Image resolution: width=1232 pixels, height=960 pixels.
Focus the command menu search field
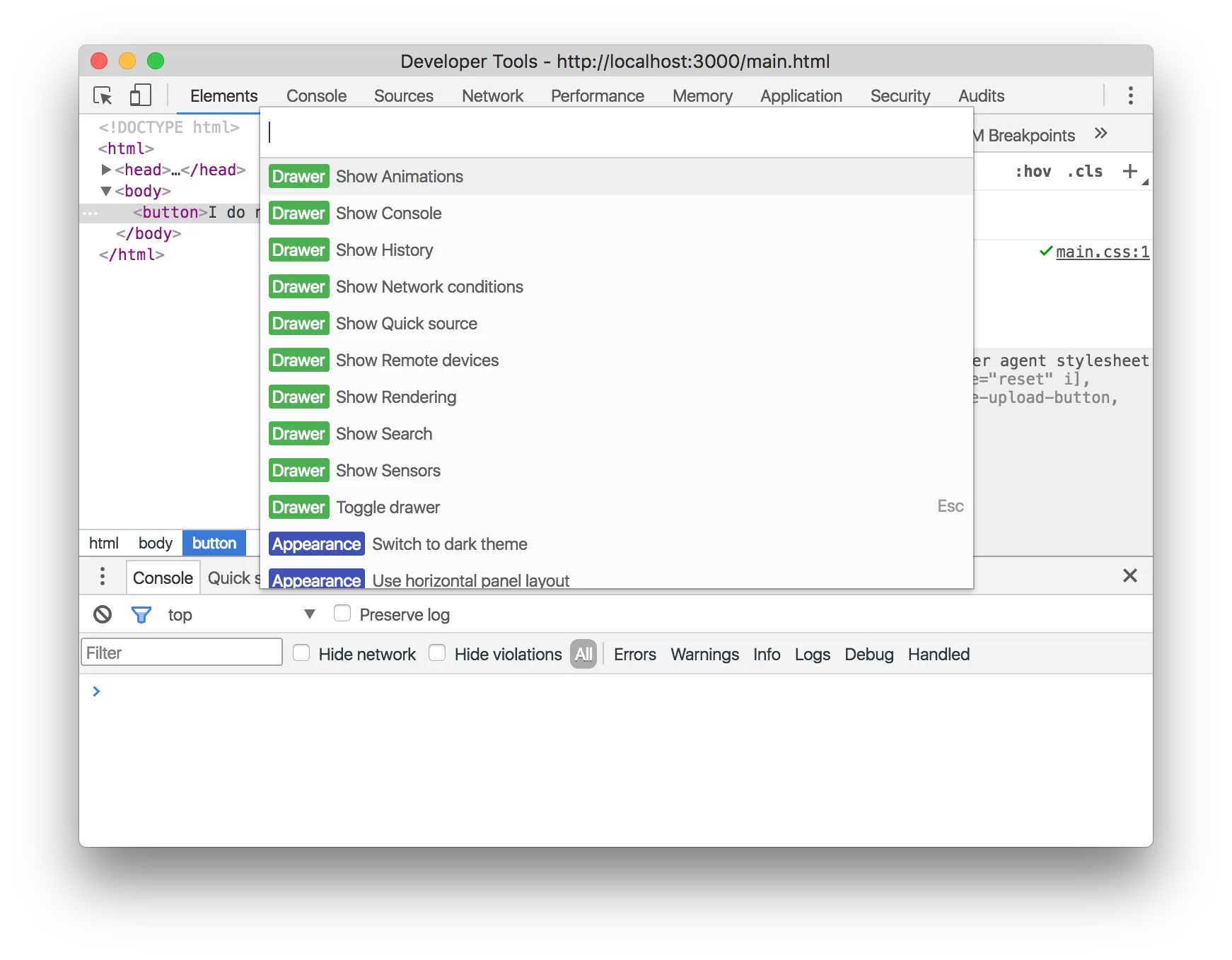point(617,132)
